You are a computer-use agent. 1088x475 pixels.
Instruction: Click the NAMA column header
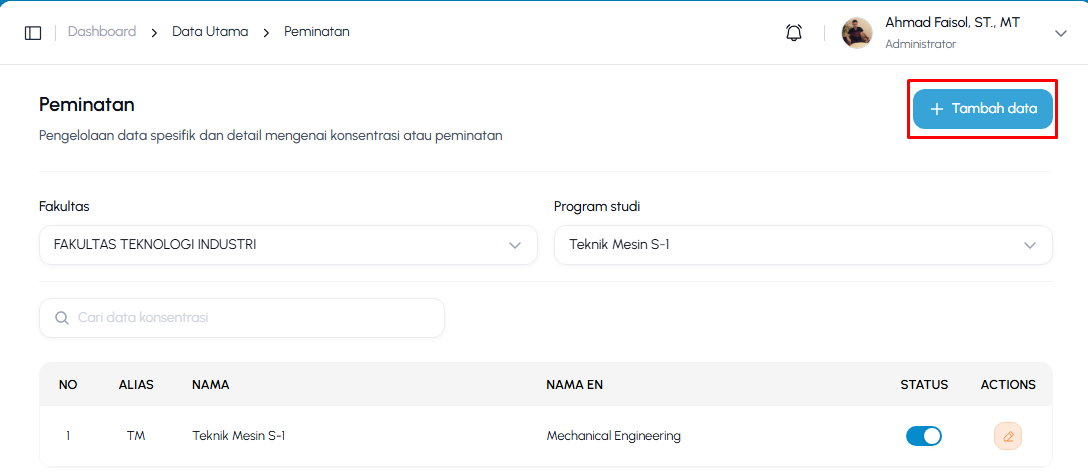pos(211,385)
